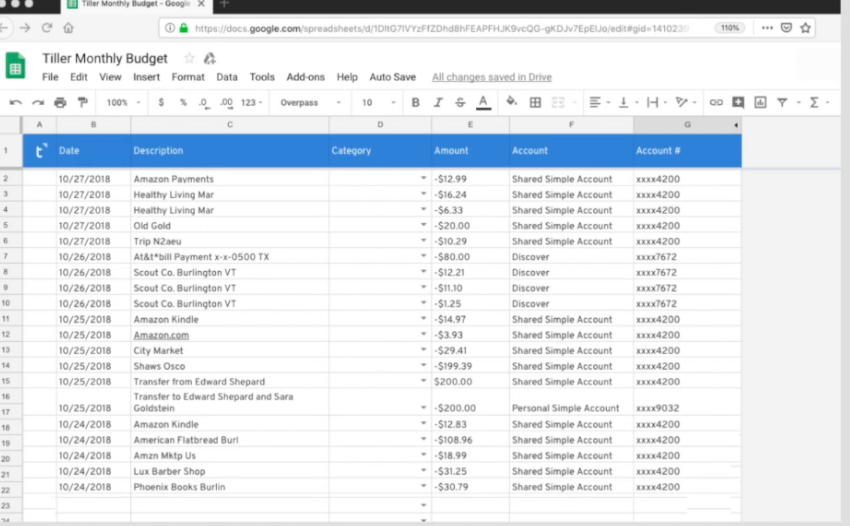Open browser page actions ellipsis menu
850x526 pixels.
767,28
